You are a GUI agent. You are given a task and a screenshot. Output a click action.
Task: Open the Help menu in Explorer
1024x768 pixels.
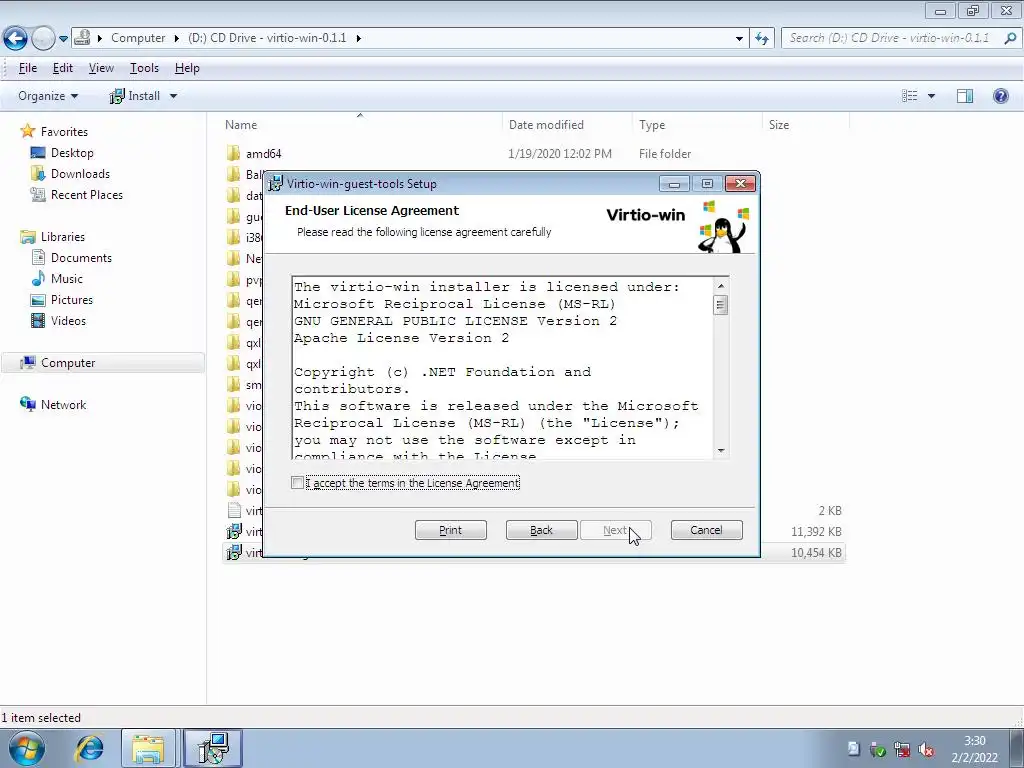(x=187, y=68)
